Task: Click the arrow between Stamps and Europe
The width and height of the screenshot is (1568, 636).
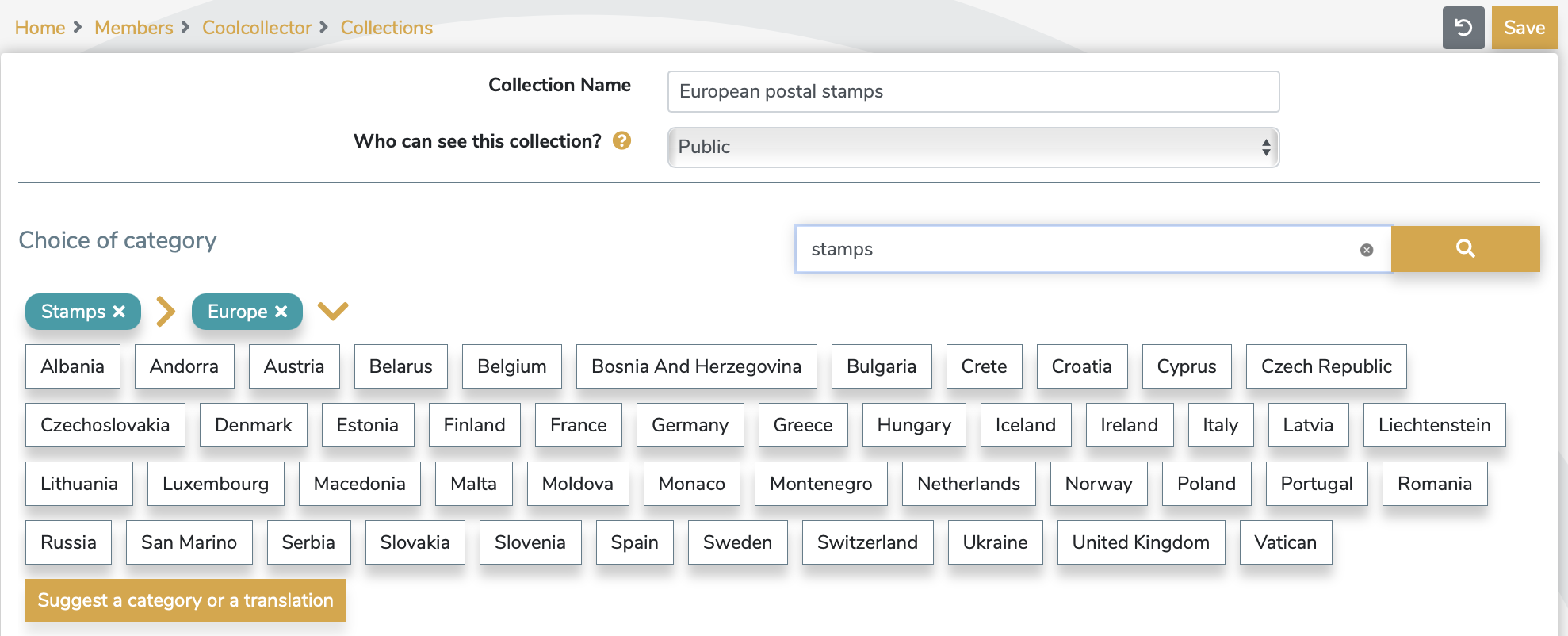Action: [x=166, y=312]
